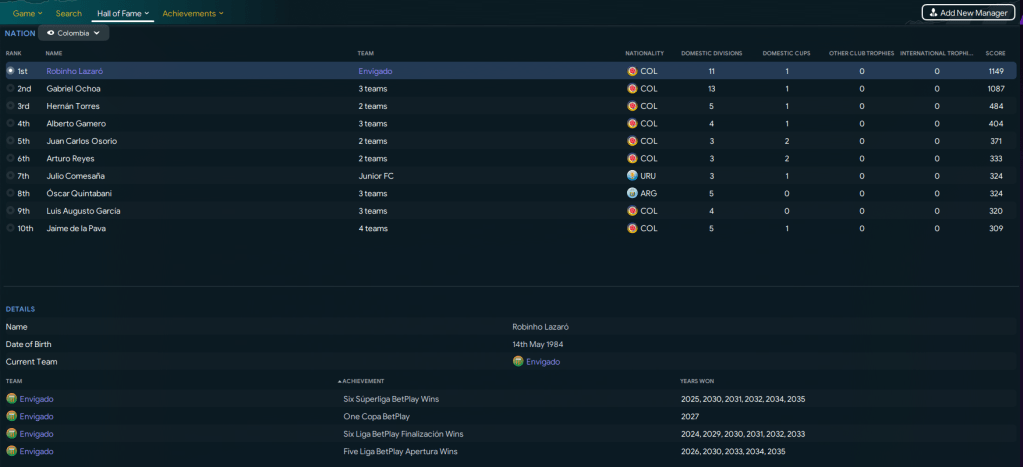This screenshot has width=1023, height=467.
Task: Click Gabriel Ochoa's Colombia flag icon
Action: click(x=632, y=89)
